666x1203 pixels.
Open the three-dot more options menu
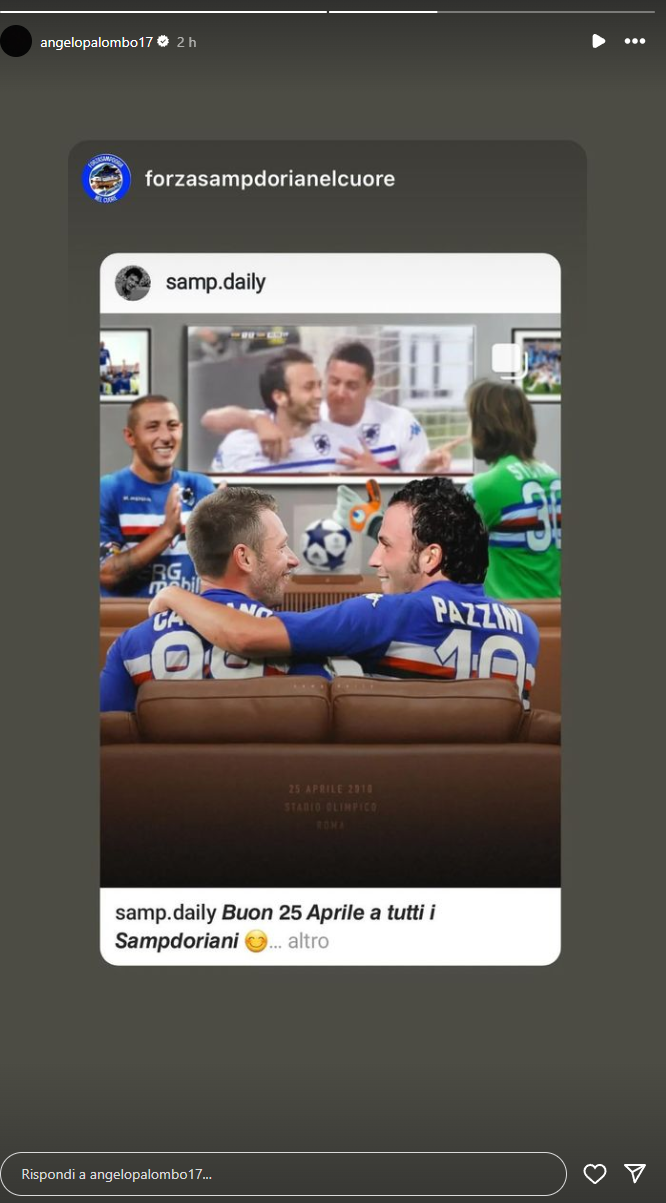(635, 41)
